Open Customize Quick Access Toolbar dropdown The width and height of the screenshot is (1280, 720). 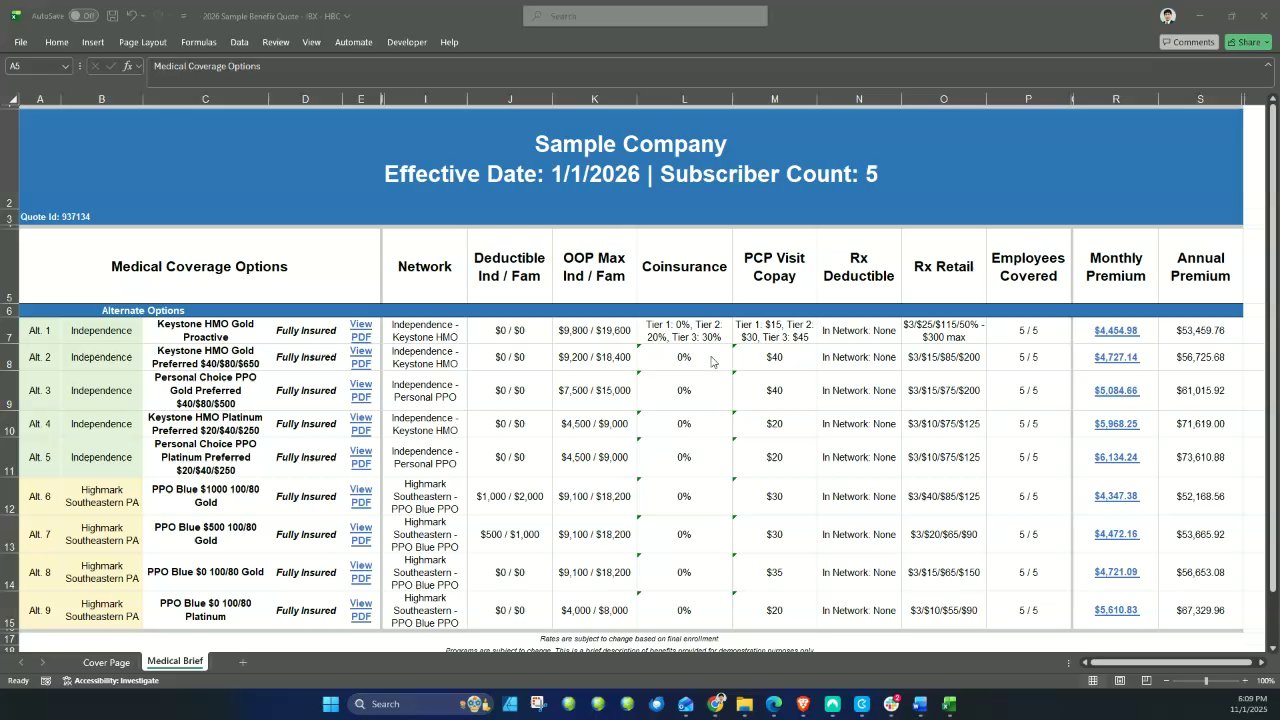tap(184, 16)
